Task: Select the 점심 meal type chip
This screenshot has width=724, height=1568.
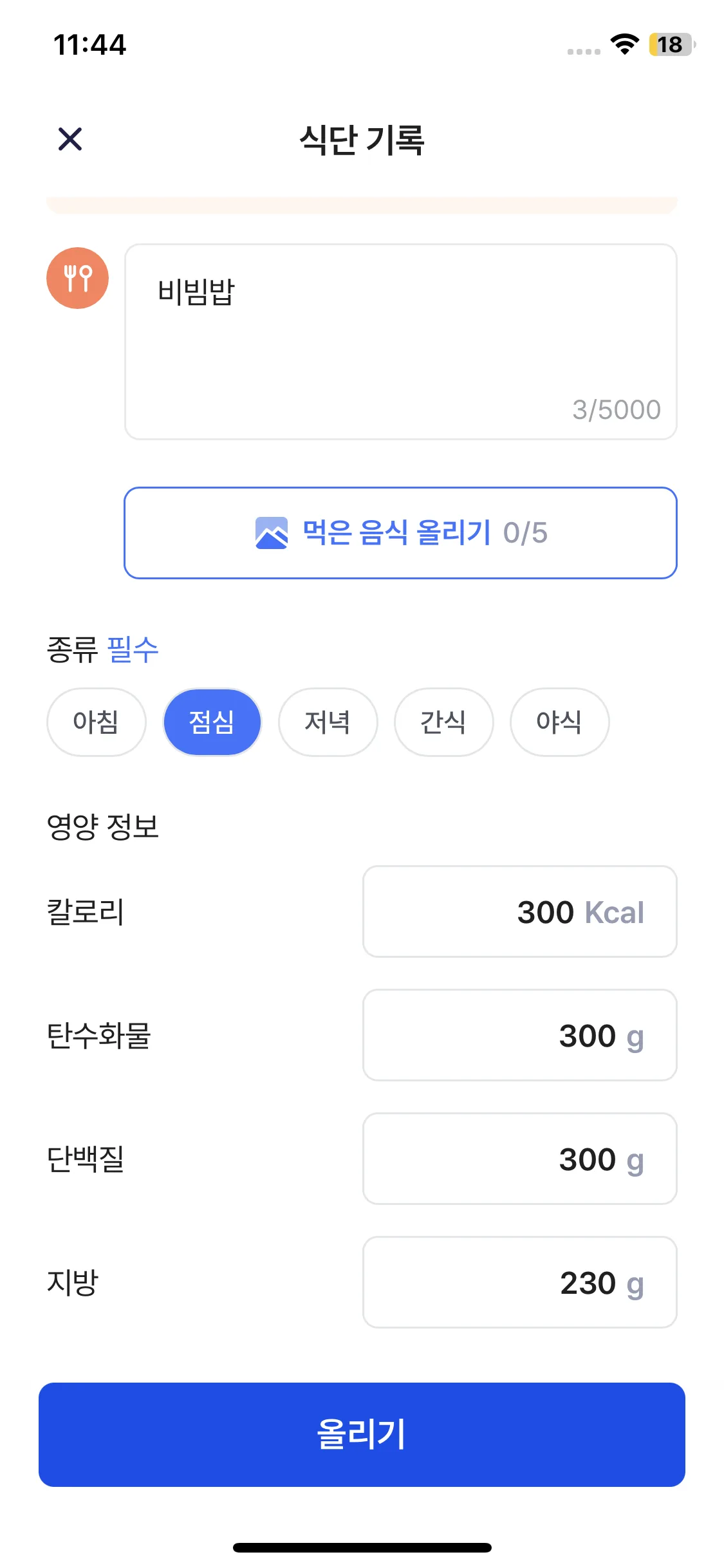Action: coord(212,722)
